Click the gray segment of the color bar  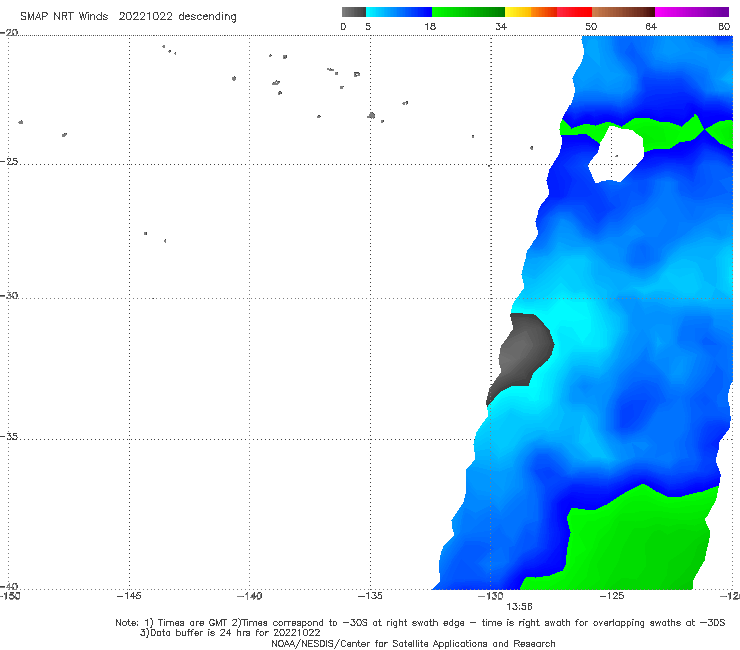(x=354, y=12)
